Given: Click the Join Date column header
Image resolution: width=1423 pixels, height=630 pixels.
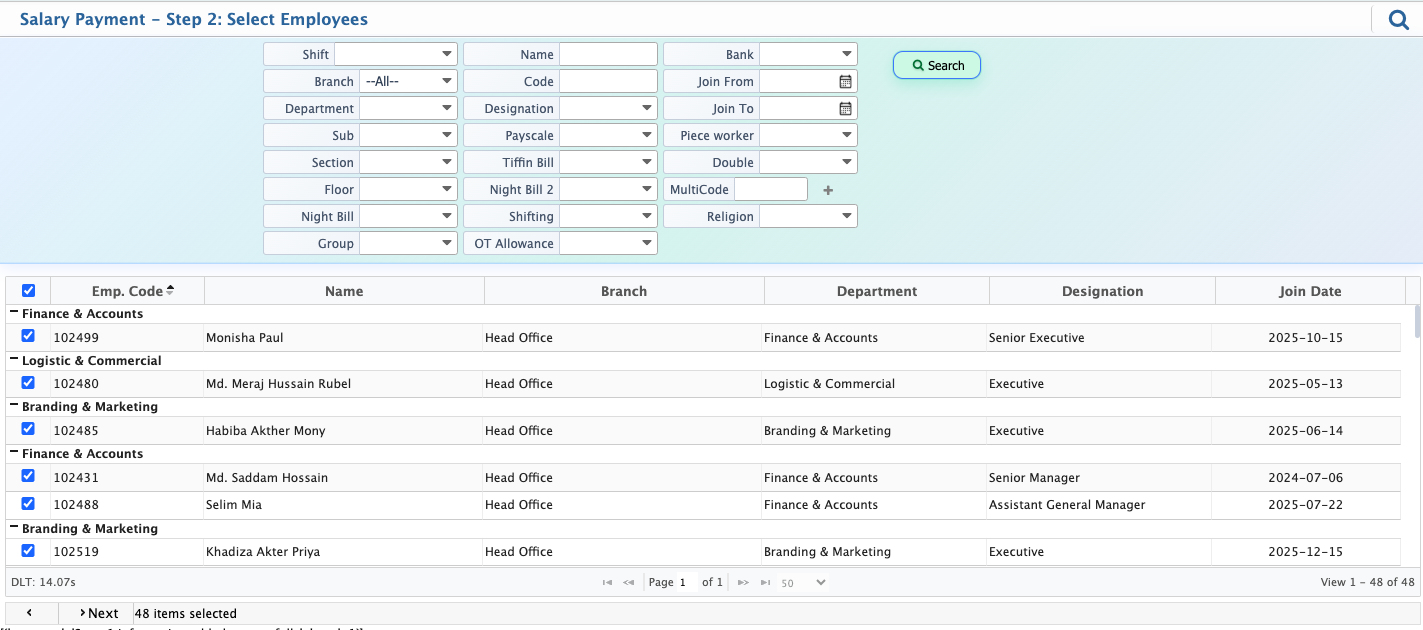Looking at the screenshot, I should [1310, 291].
